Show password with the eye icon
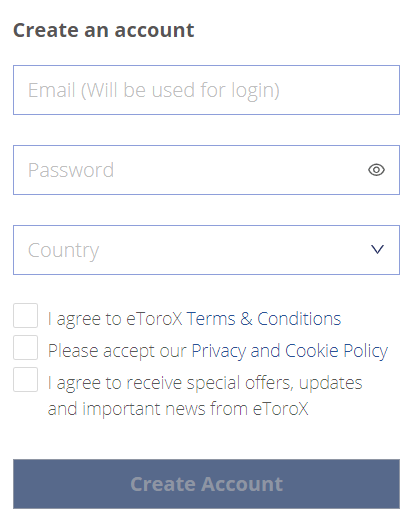The width and height of the screenshot is (415, 524). coord(376,170)
